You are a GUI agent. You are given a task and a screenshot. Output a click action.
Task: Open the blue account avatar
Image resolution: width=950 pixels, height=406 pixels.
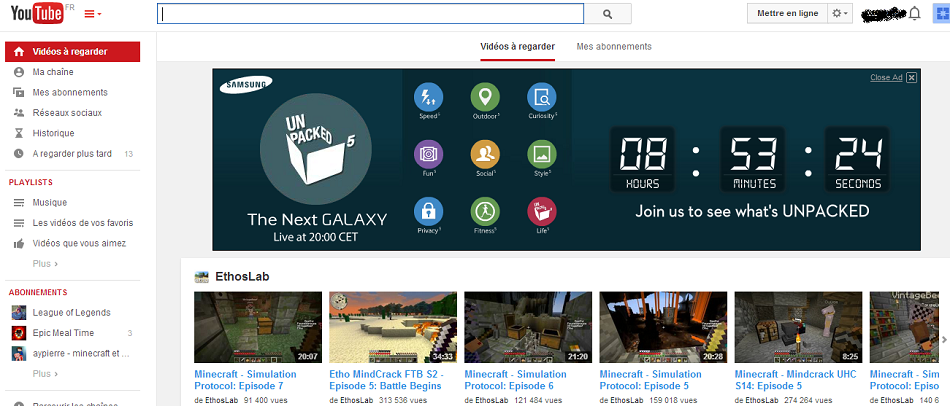pyautogui.click(x=941, y=13)
